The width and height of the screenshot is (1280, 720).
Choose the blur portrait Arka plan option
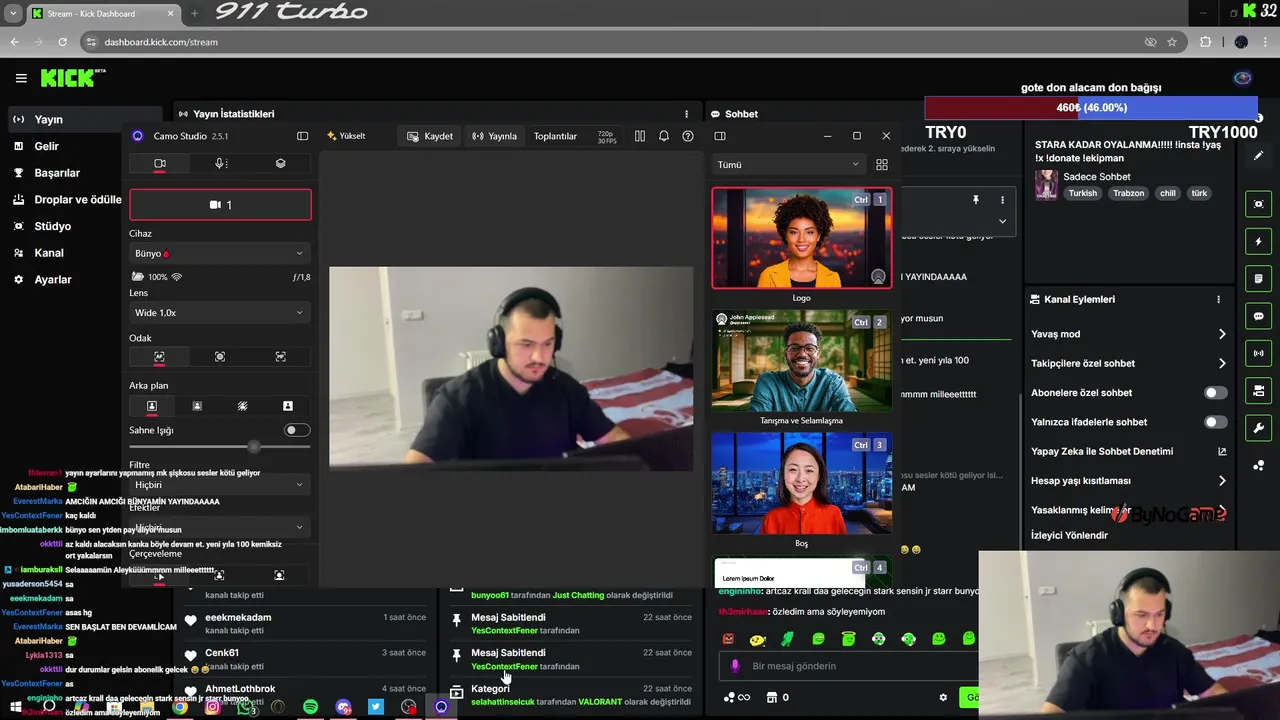click(197, 406)
